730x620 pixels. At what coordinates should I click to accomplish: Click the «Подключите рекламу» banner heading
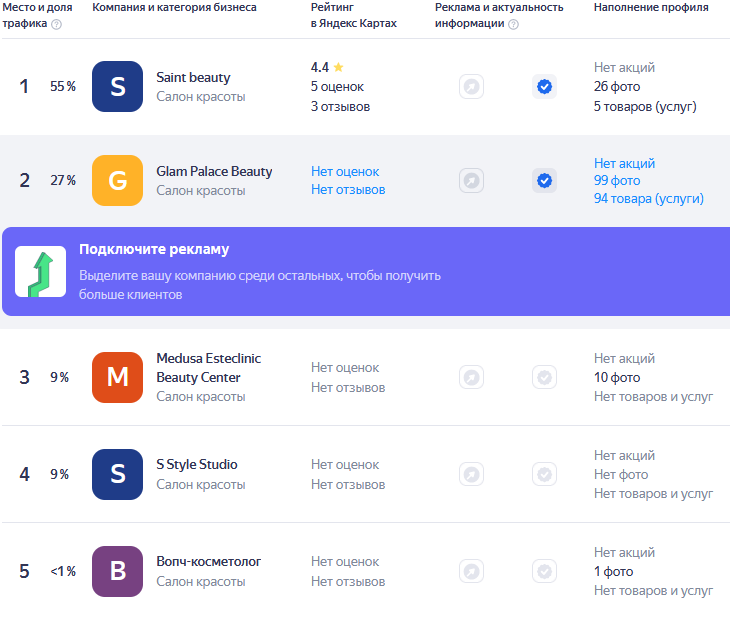pyautogui.click(x=154, y=249)
